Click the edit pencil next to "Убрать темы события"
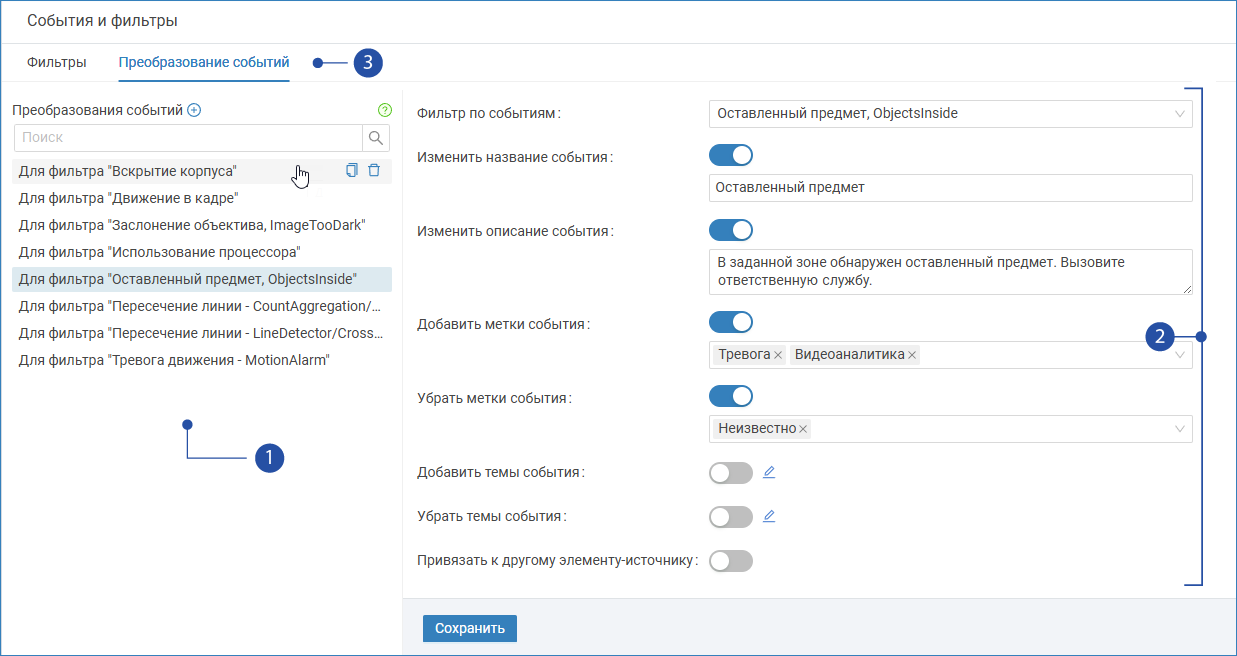This screenshot has width=1237, height=656. [769, 516]
